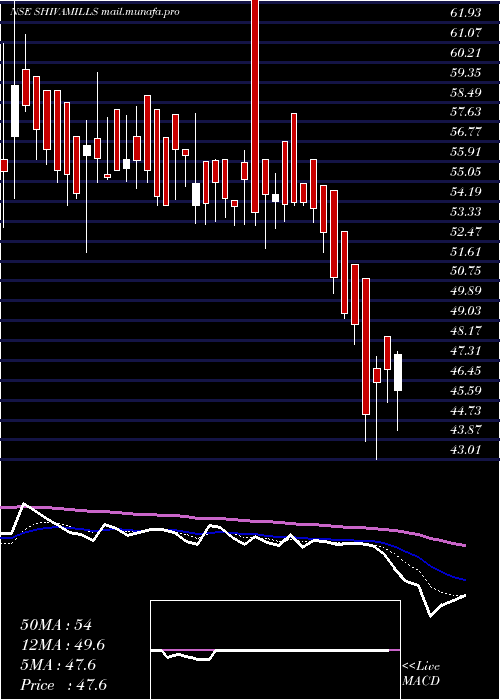Click the 50MA : 54 readout

[56, 625]
